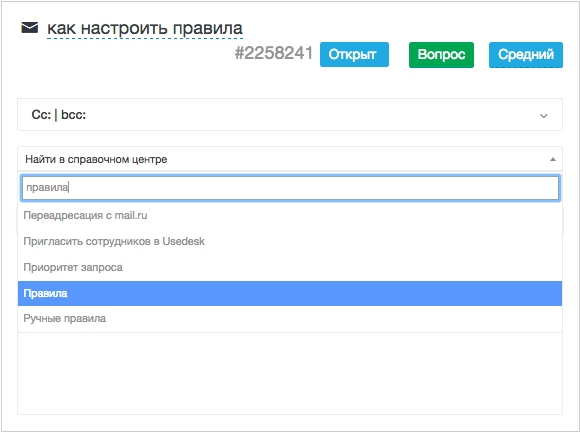
Task: Focus the search field containing 'правила'
Action: point(290,188)
